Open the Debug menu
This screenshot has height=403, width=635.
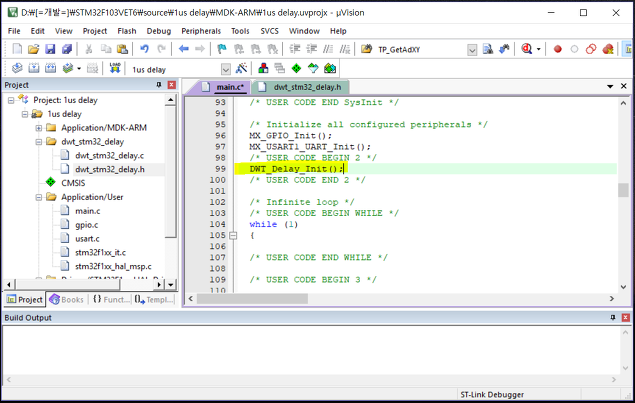click(x=159, y=31)
